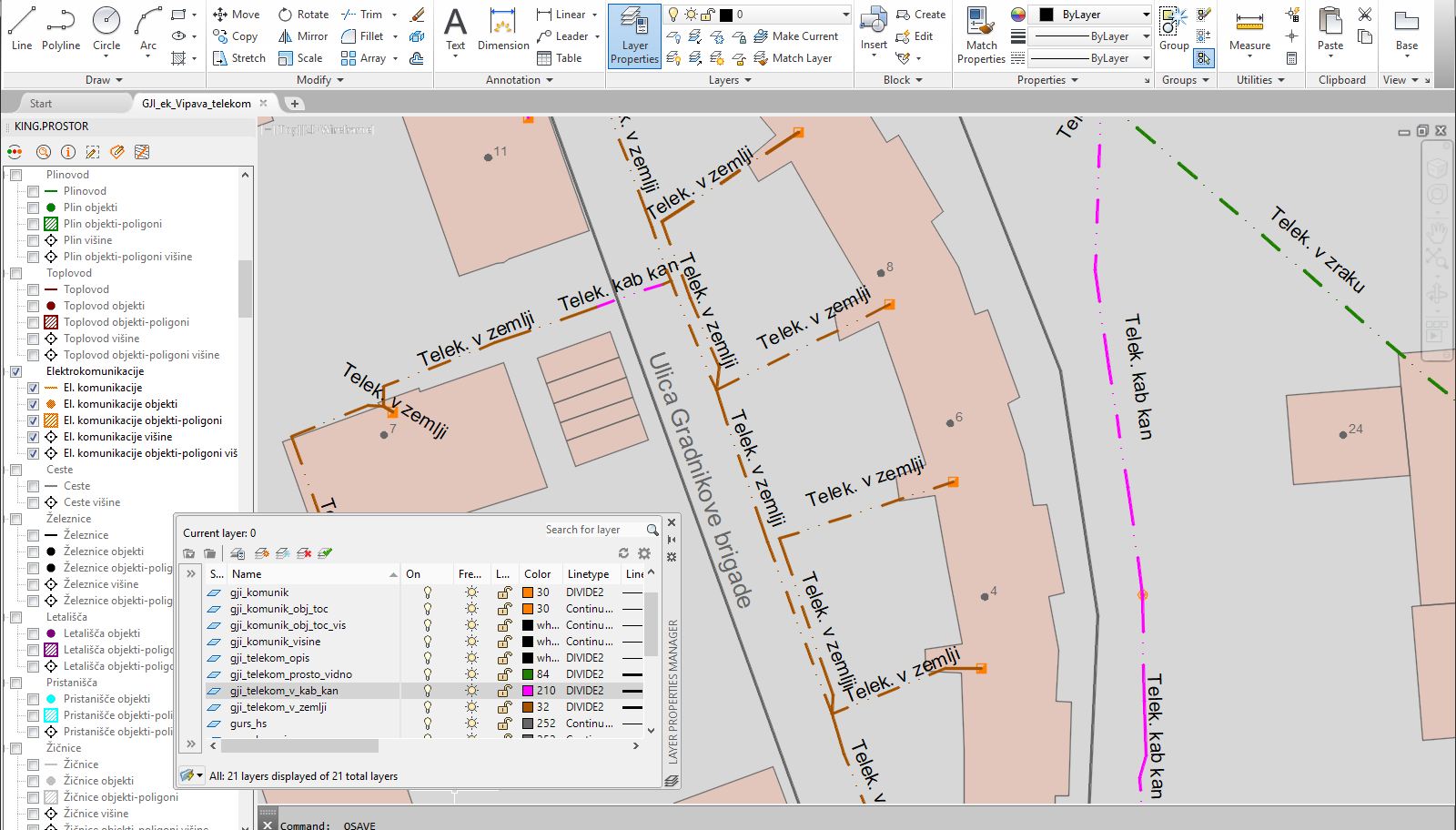
Task: Select the GJI_ek_Vipava_telekom drawing tab
Action: tap(196, 104)
